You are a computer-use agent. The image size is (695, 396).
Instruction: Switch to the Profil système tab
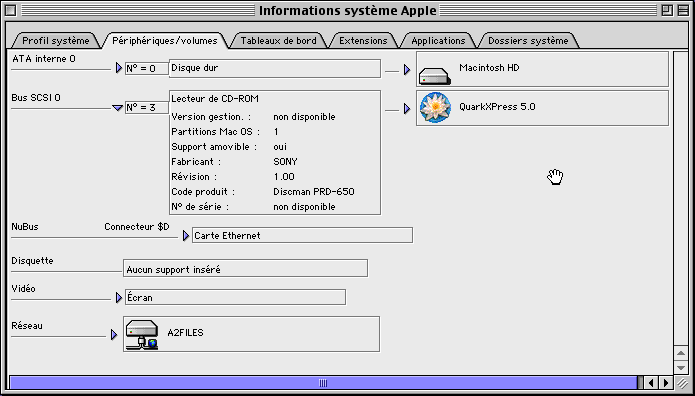click(55, 41)
